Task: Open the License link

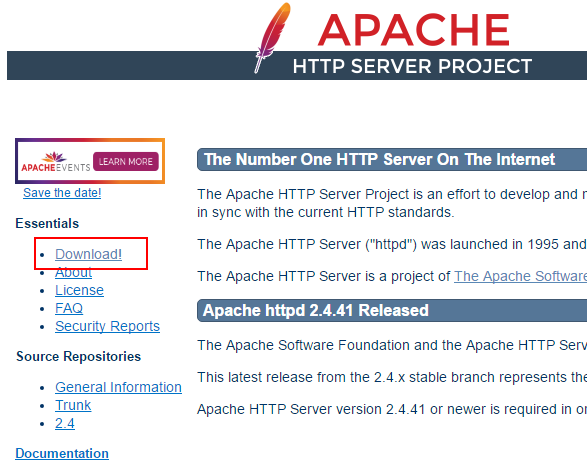Action: (x=79, y=290)
